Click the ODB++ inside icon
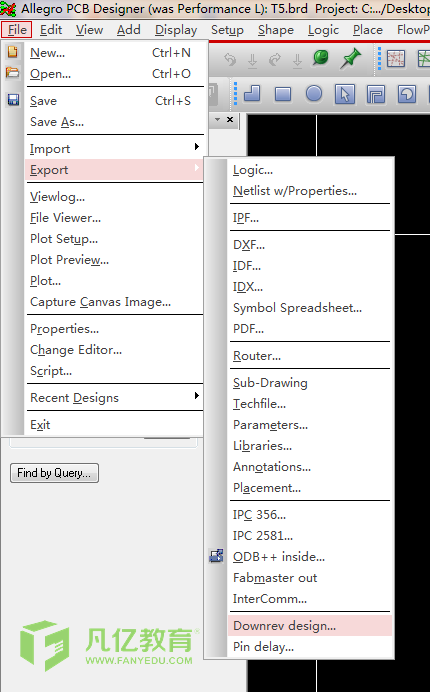The image size is (430, 692). (x=216, y=556)
